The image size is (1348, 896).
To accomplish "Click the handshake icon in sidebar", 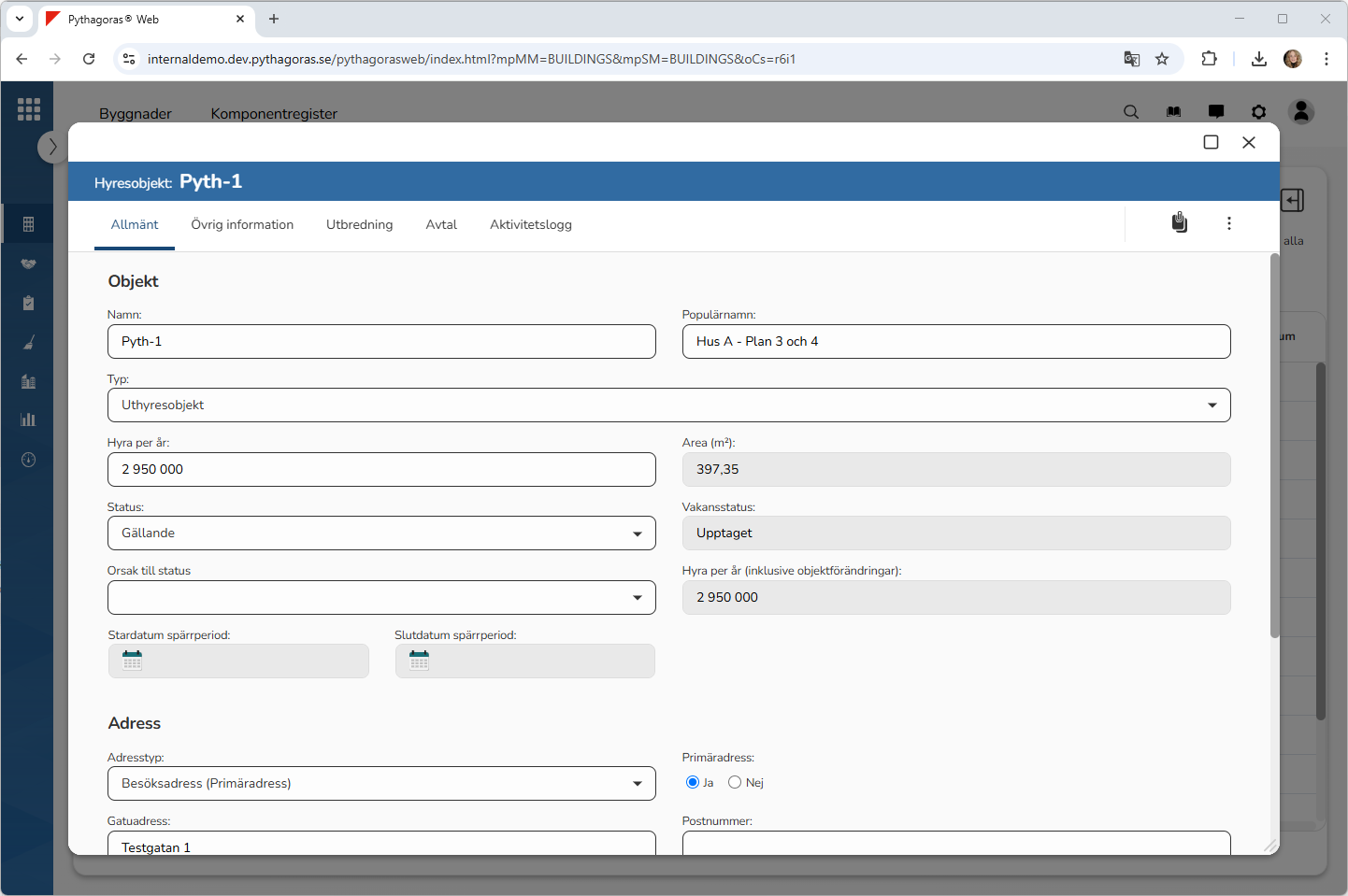I will coord(29,264).
